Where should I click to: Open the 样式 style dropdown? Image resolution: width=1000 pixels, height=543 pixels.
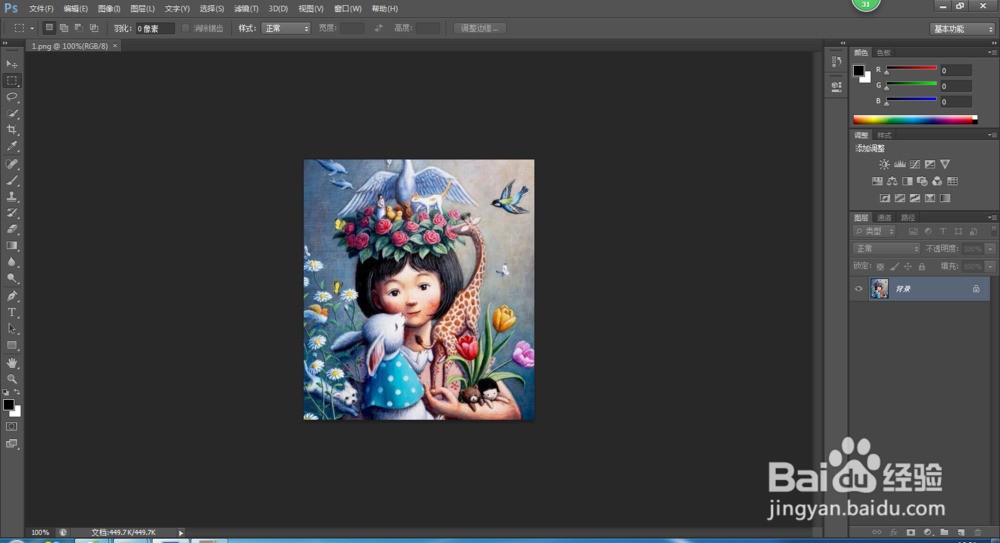(x=286, y=28)
